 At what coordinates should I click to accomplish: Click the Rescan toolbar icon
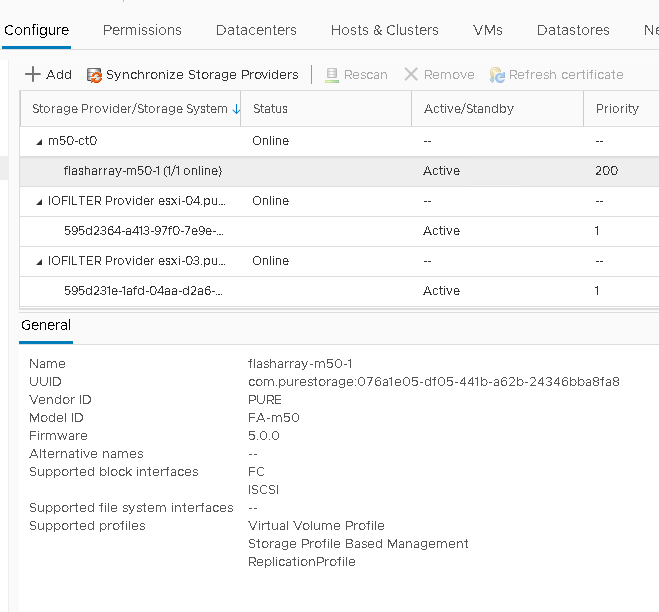[x=331, y=75]
